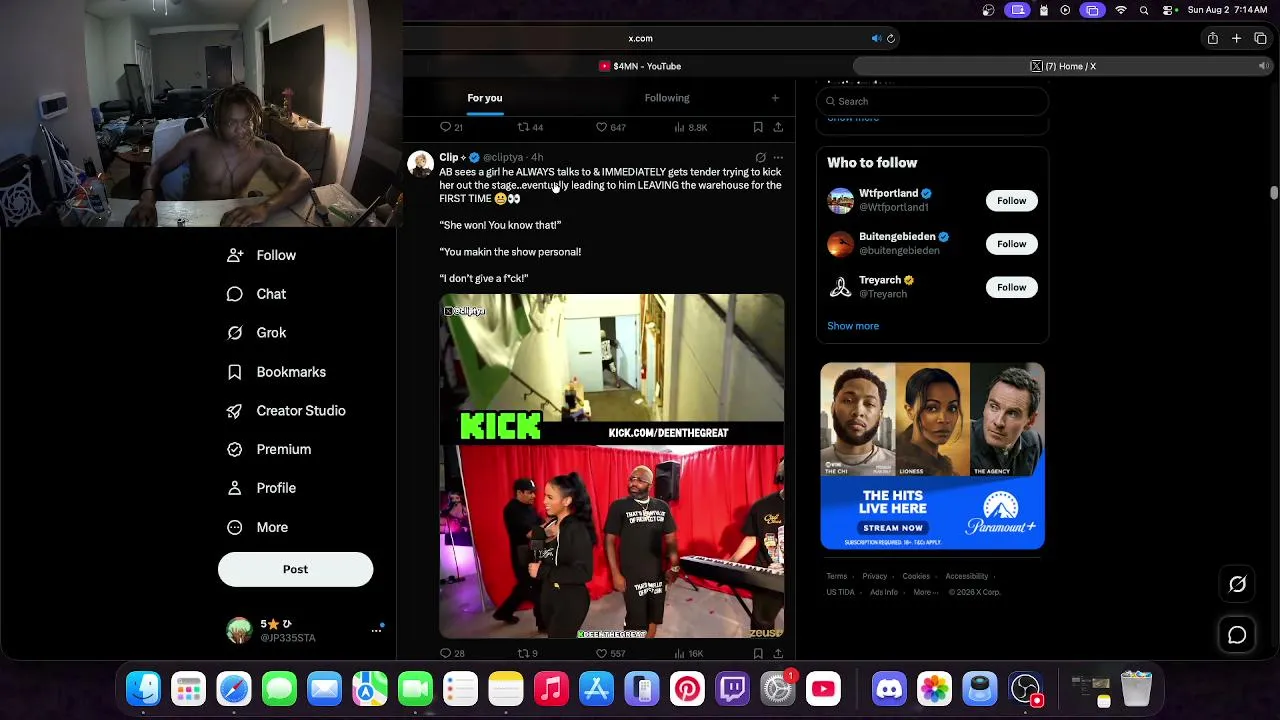Open Music app from the Dock
This screenshot has height=720, width=1280.
551,689
